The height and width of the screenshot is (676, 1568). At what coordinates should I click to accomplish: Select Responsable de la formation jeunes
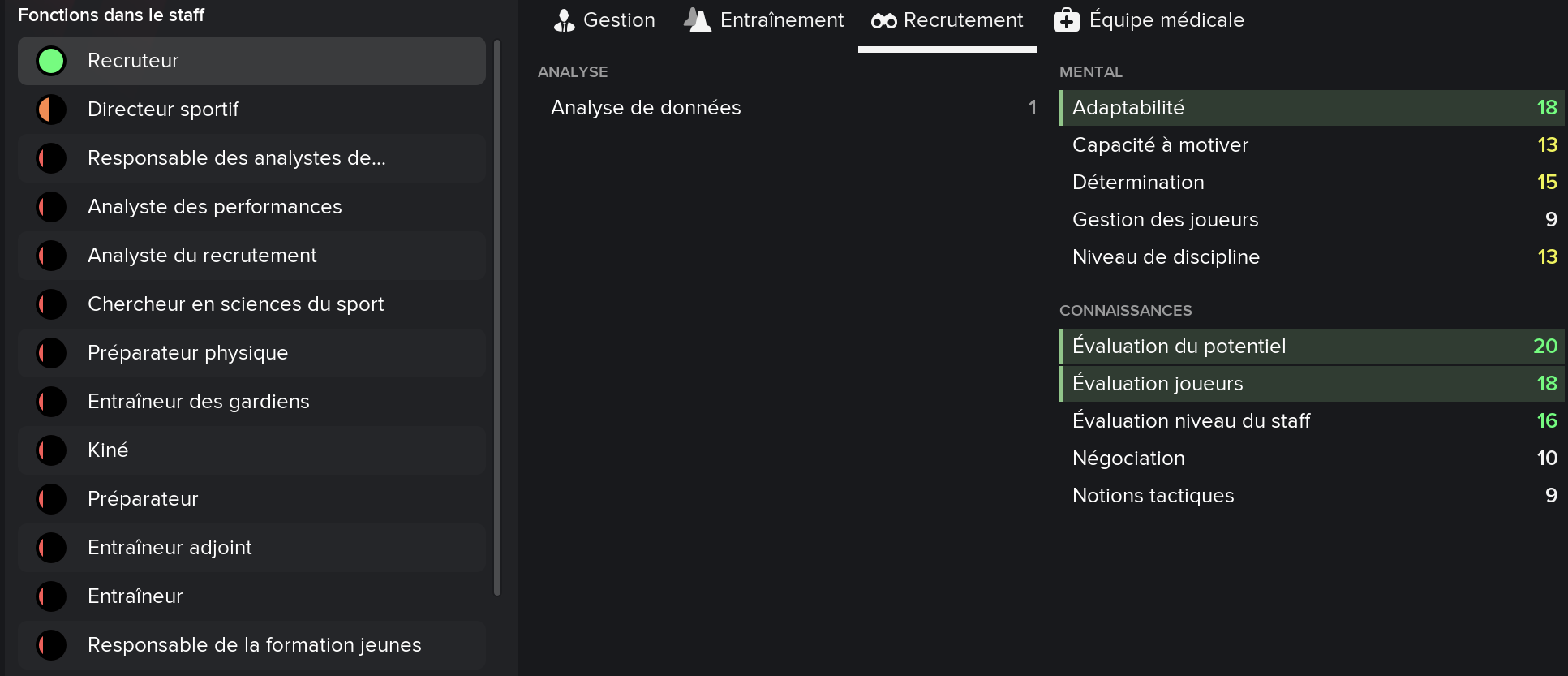click(251, 645)
